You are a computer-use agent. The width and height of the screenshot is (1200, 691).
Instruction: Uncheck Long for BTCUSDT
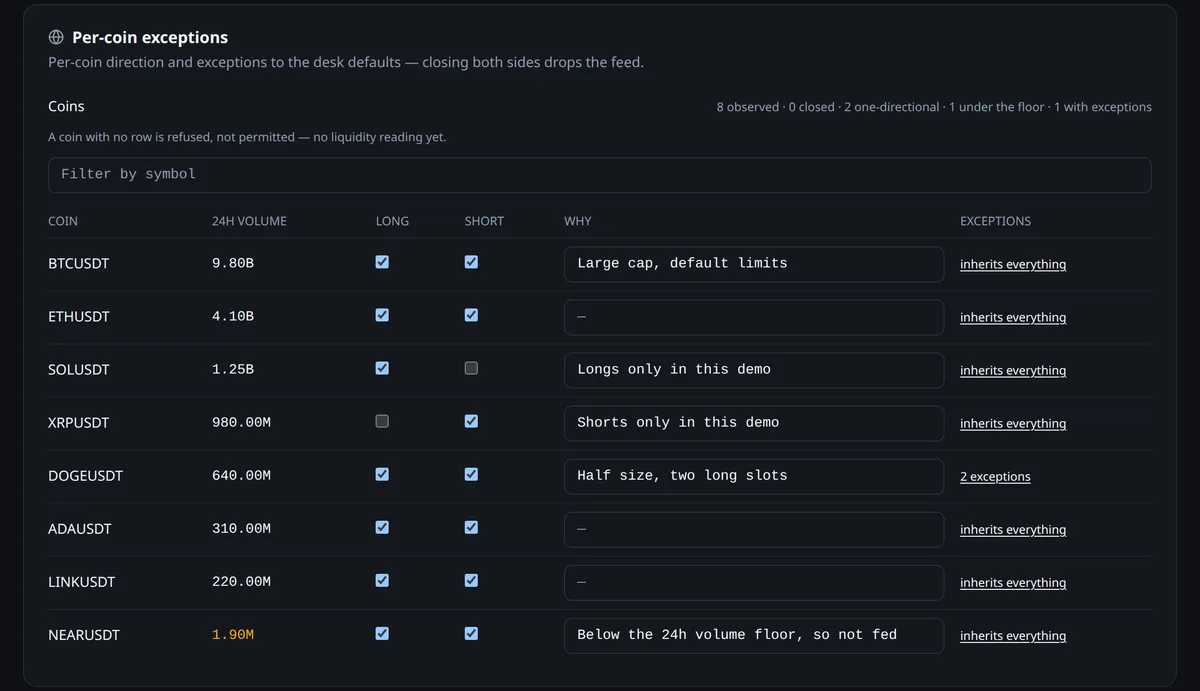click(382, 262)
